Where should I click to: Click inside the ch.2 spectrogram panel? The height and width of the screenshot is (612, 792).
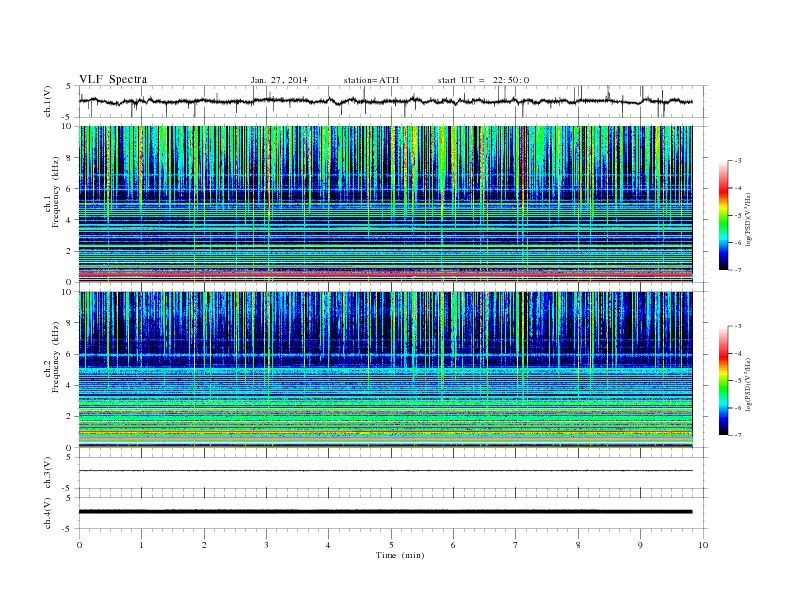(x=385, y=370)
